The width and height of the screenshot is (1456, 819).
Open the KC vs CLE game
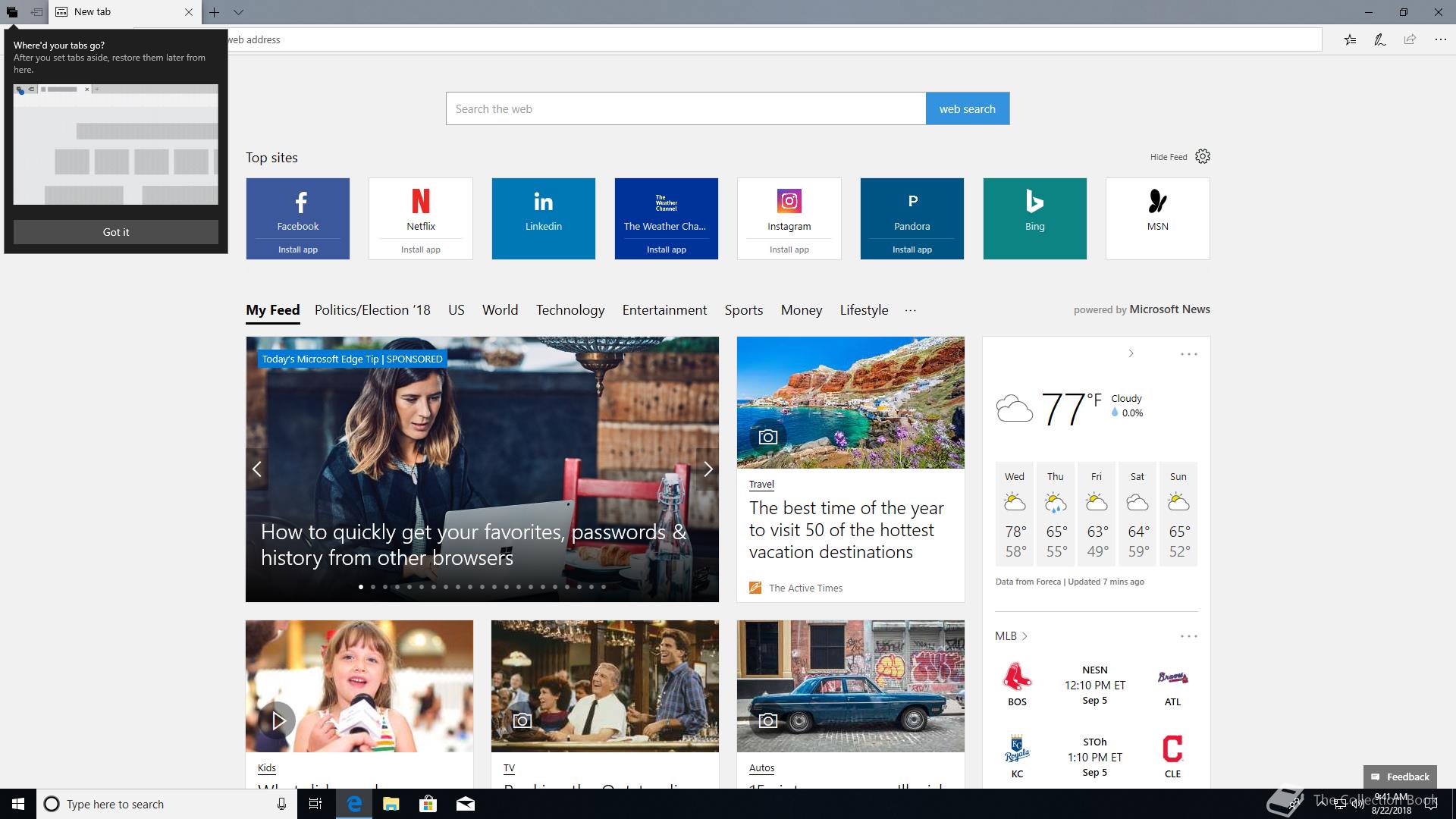tap(1095, 757)
